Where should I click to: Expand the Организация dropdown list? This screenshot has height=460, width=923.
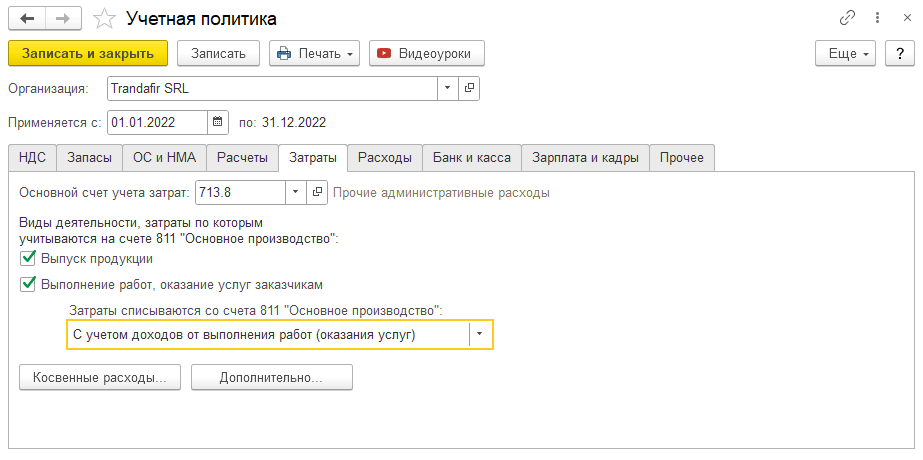(447, 88)
